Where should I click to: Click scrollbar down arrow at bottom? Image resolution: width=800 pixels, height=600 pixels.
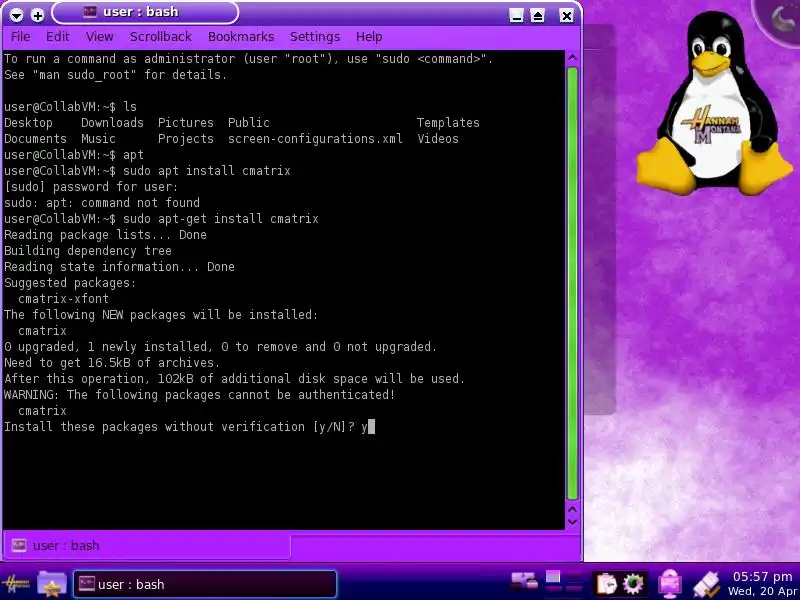tap(572, 522)
